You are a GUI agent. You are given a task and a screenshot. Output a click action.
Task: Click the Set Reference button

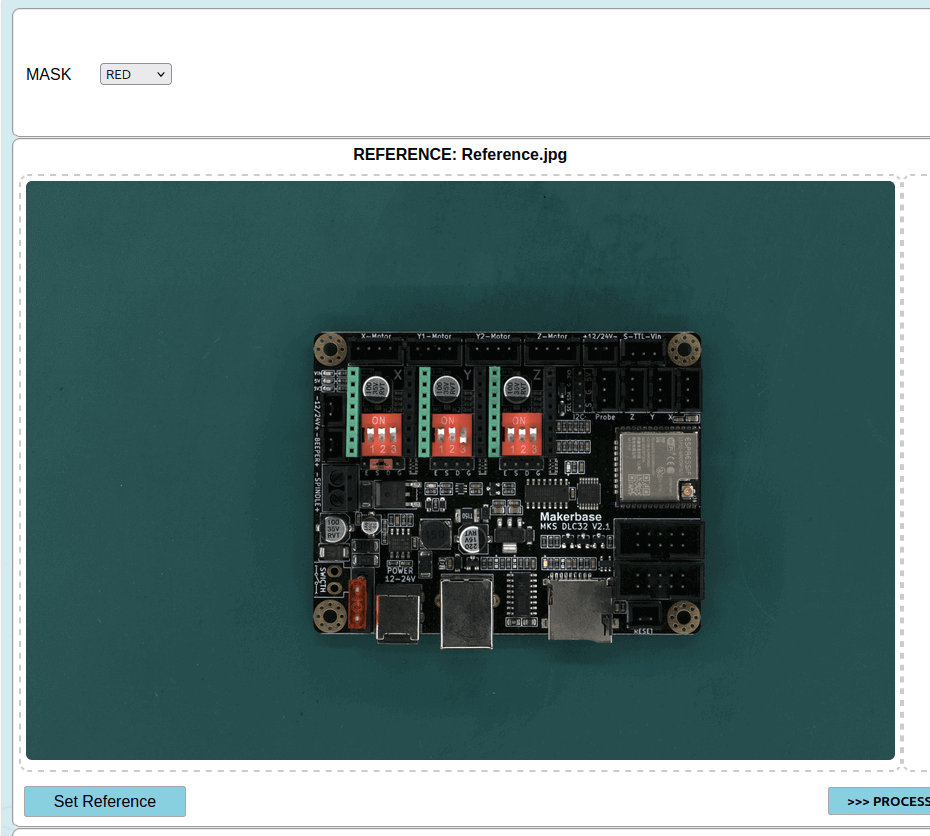105,801
